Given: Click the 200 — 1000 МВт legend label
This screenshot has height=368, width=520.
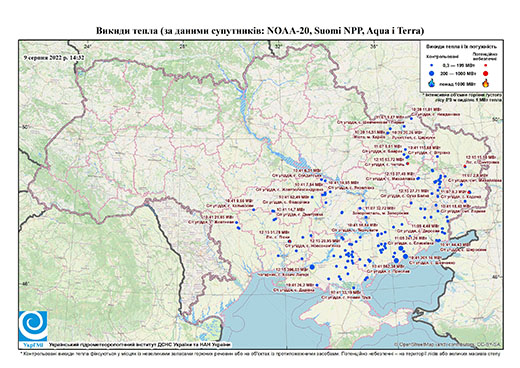Looking at the screenshot, I should [457, 74].
